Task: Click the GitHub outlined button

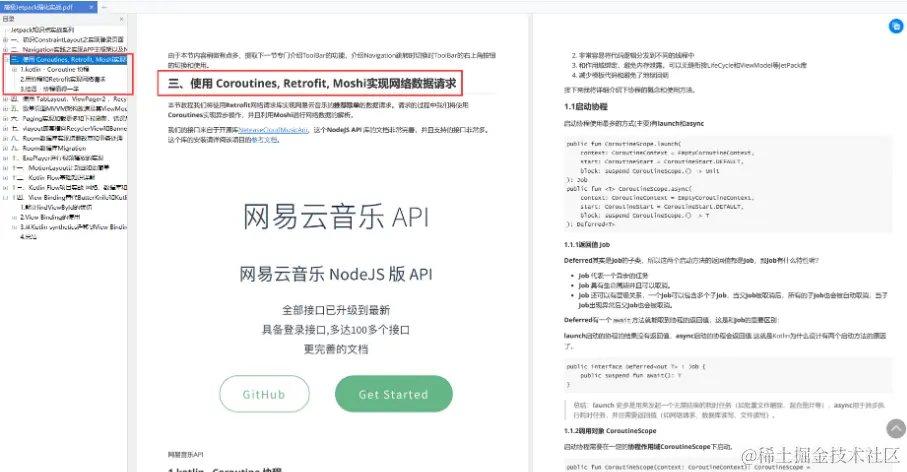Action: click(264, 394)
